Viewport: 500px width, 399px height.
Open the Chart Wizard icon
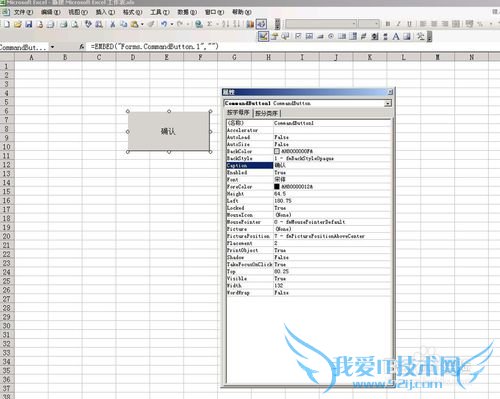pyautogui.click(x=250, y=24)
